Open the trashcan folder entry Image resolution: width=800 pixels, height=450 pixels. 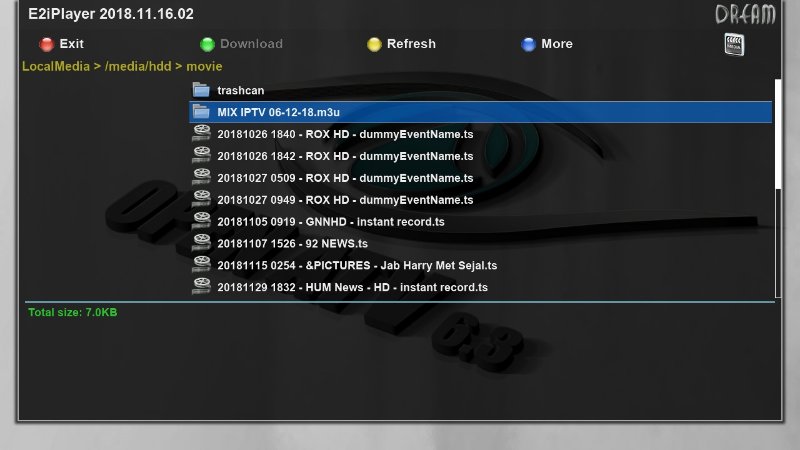(481, 90)
